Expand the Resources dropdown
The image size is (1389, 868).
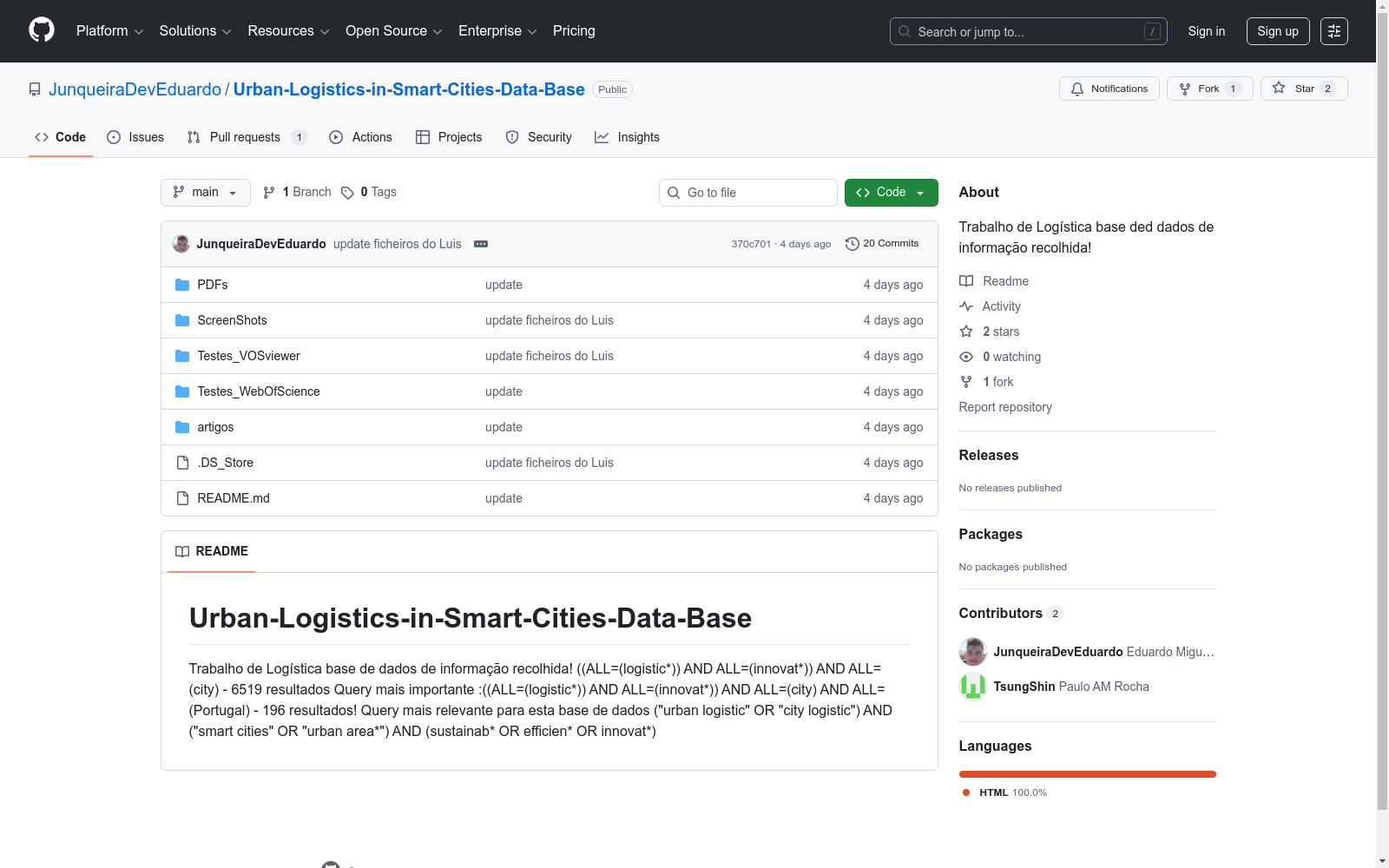(x=288, y=31)
